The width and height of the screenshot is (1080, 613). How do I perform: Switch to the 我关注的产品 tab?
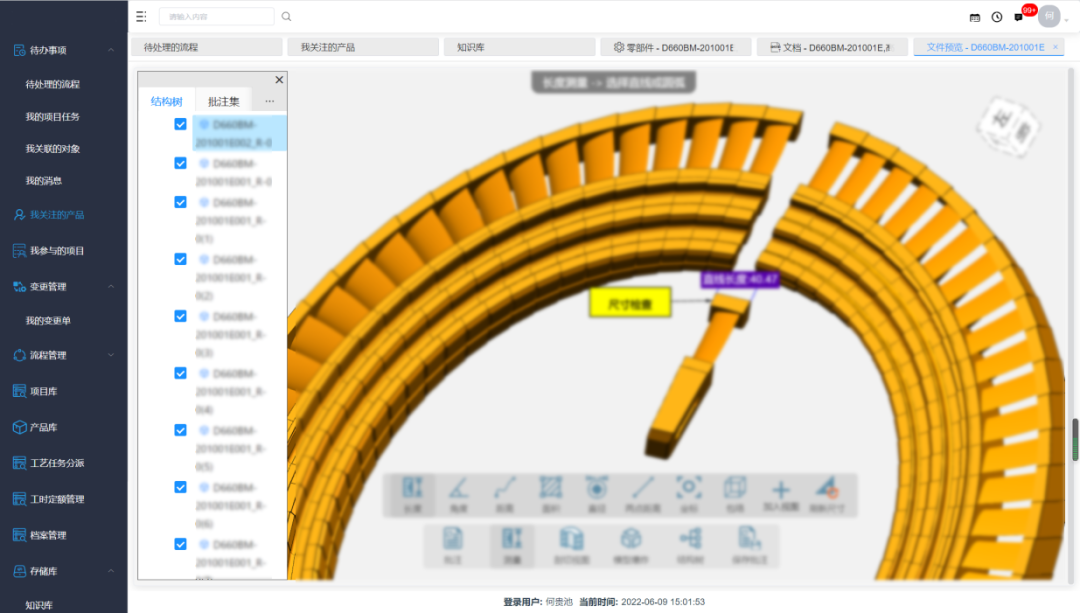[x=363, y=47]
